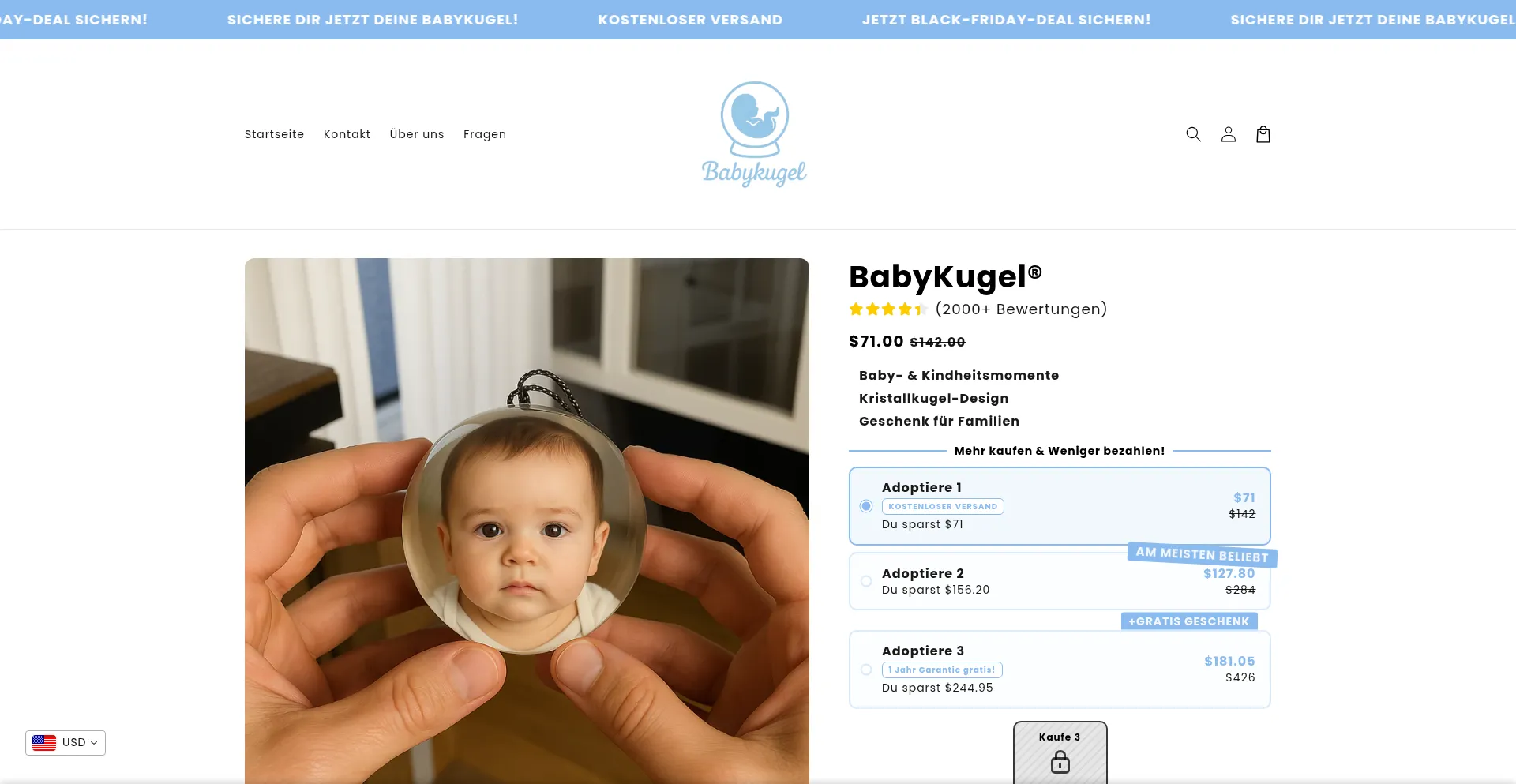1516x784 pixels.
Task: Open the Fragen menu link
Action: [485, 134]
